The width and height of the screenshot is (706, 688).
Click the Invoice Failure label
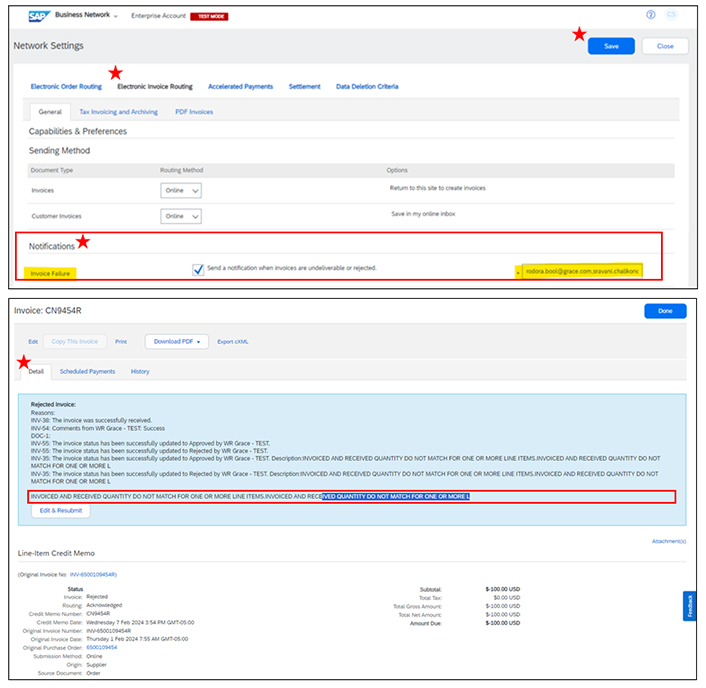pos(50,273)
